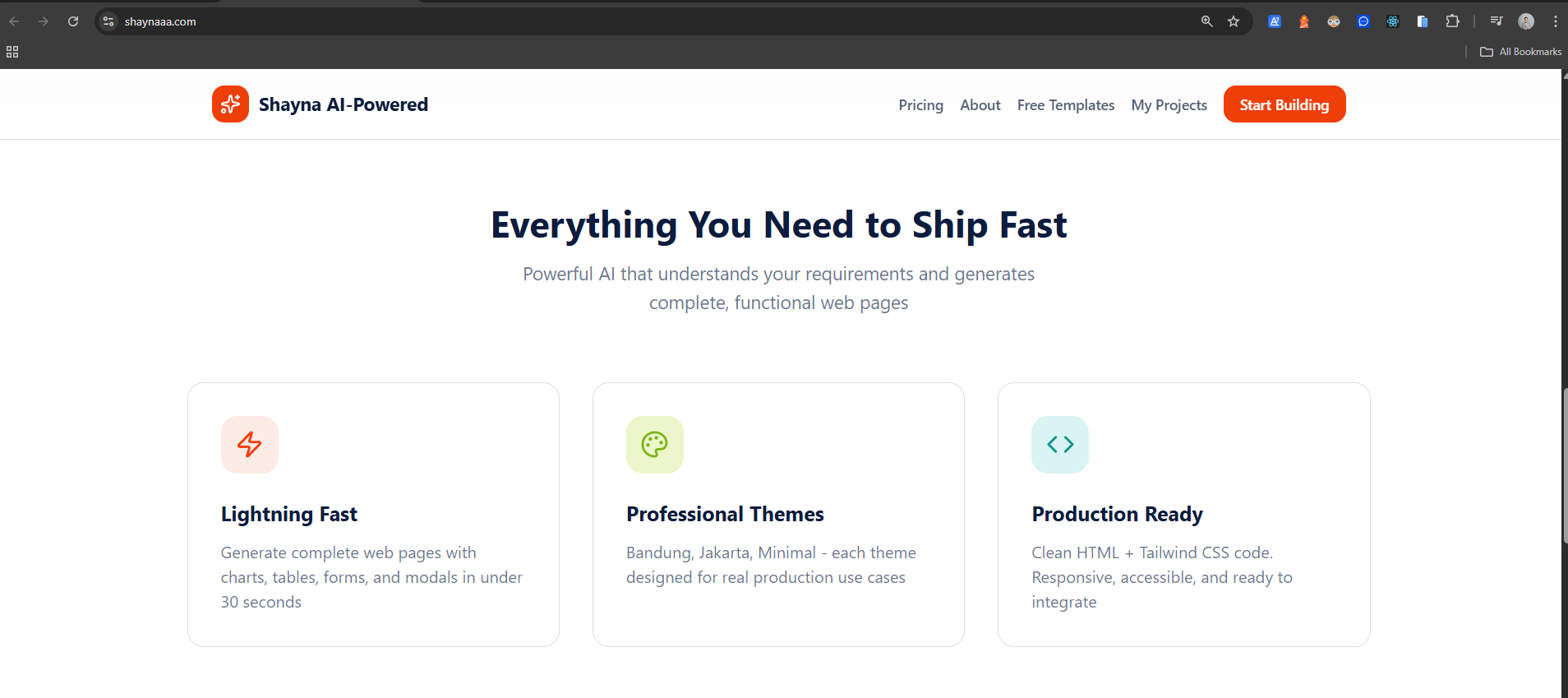
Task: Click the teal code brackets icon
Action: click(x=1059, y=445)
